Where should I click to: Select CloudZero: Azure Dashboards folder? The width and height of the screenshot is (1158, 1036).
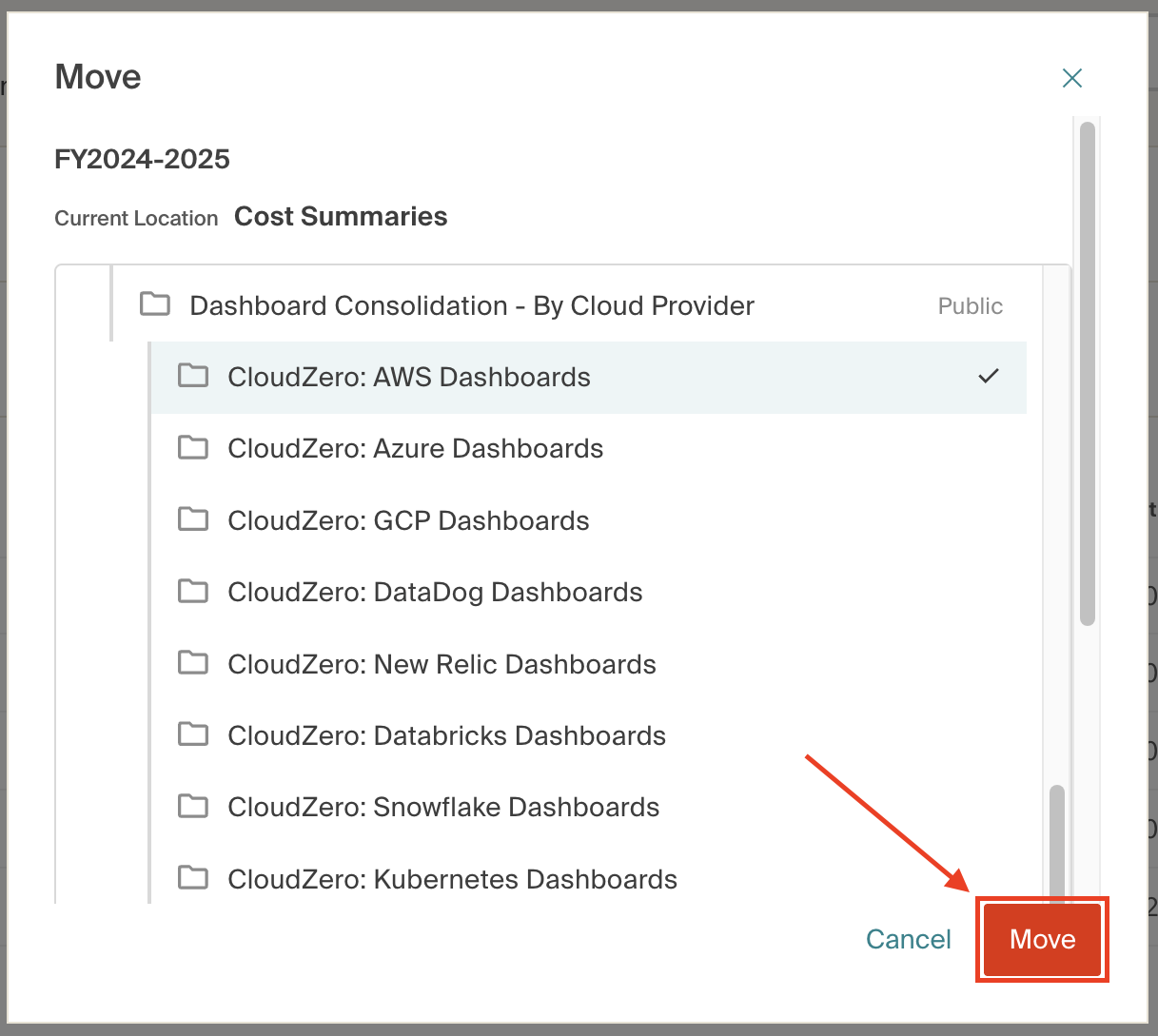[x=588, y=449]
